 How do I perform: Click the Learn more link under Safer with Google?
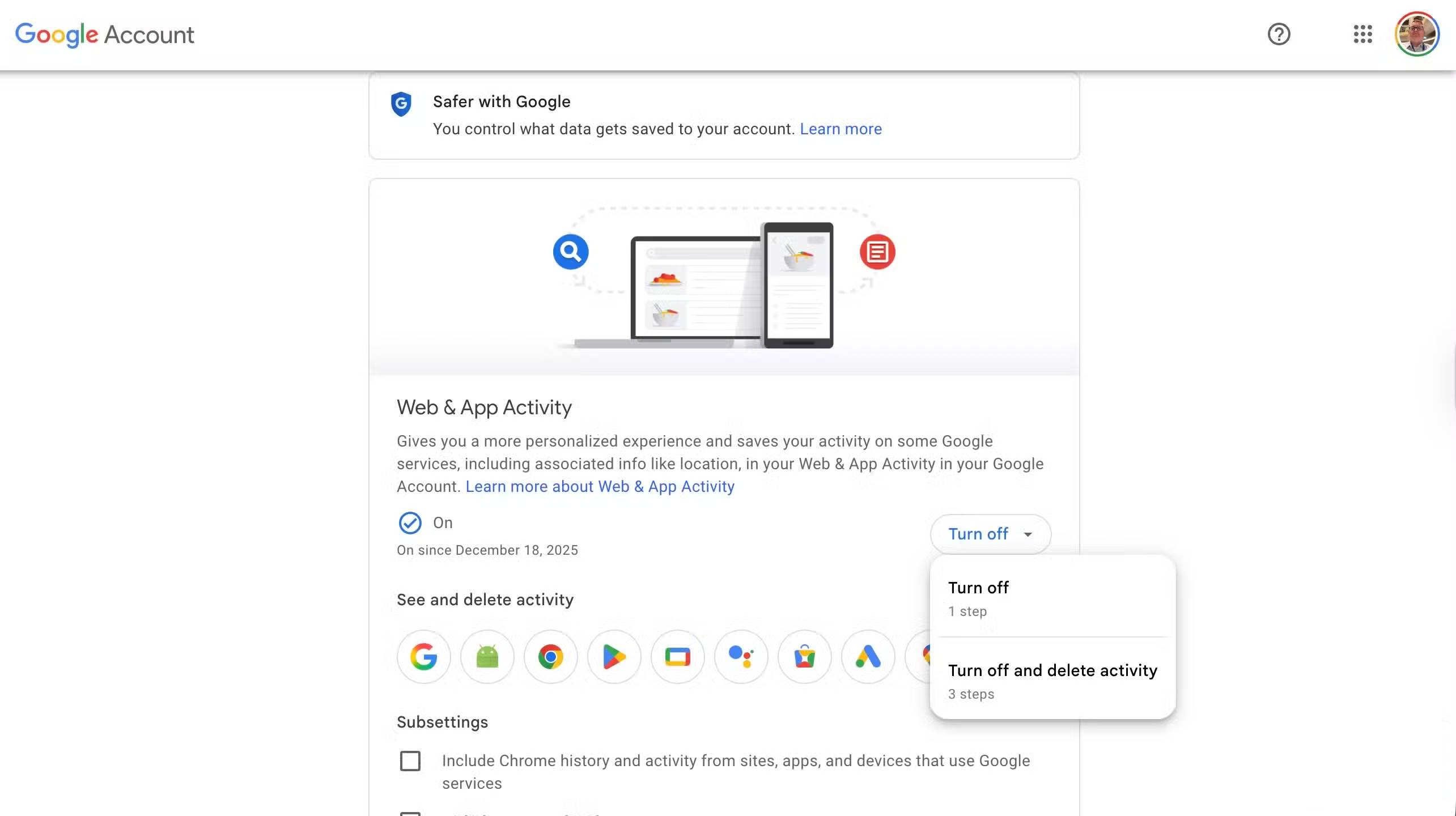coord(841,129)
